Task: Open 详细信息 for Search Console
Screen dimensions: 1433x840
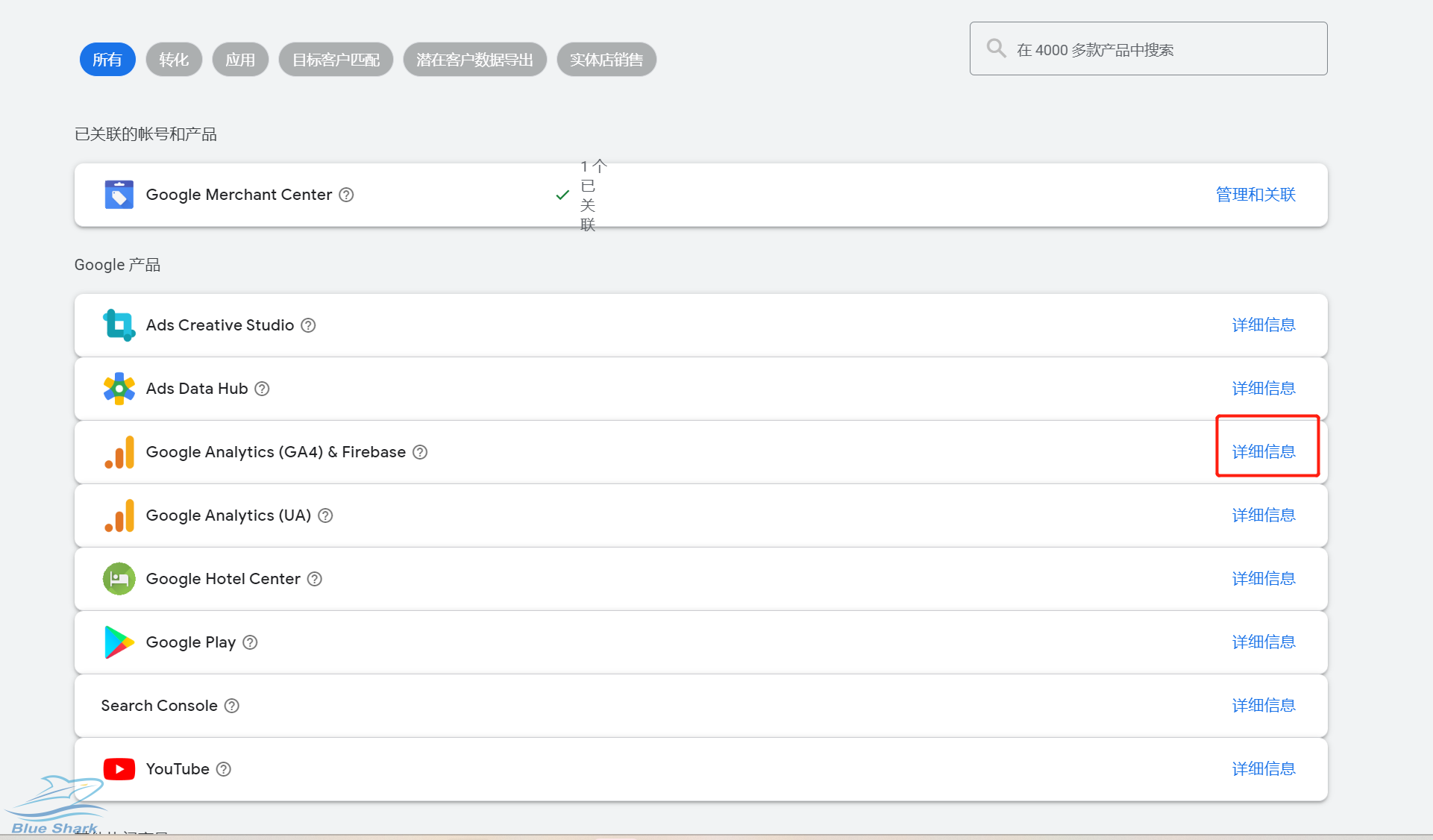Action: click(x=1264, y=706)
